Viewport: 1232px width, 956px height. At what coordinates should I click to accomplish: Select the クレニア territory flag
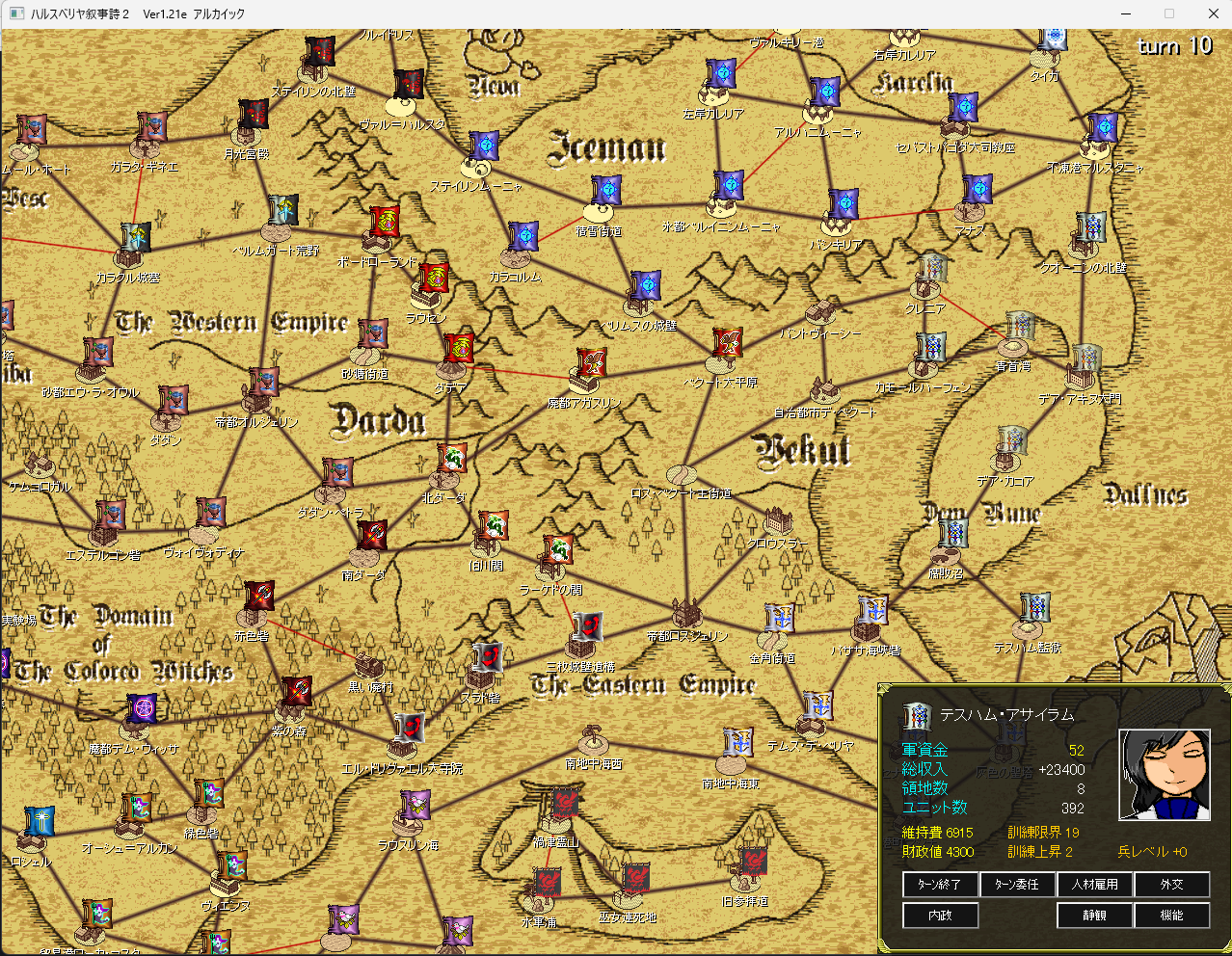pos(933,268)
